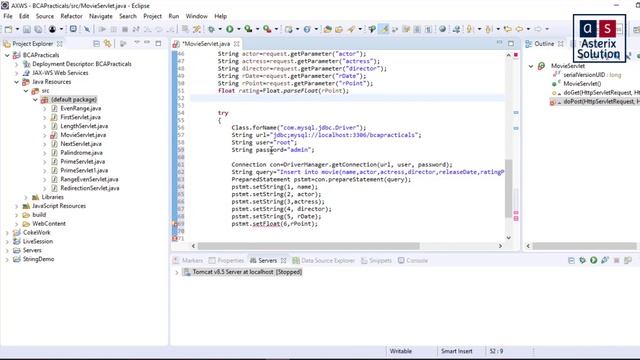This screenshot has height=360, width=640.
Task: Collapse All in Project Explorer
Action: [96, 43]
